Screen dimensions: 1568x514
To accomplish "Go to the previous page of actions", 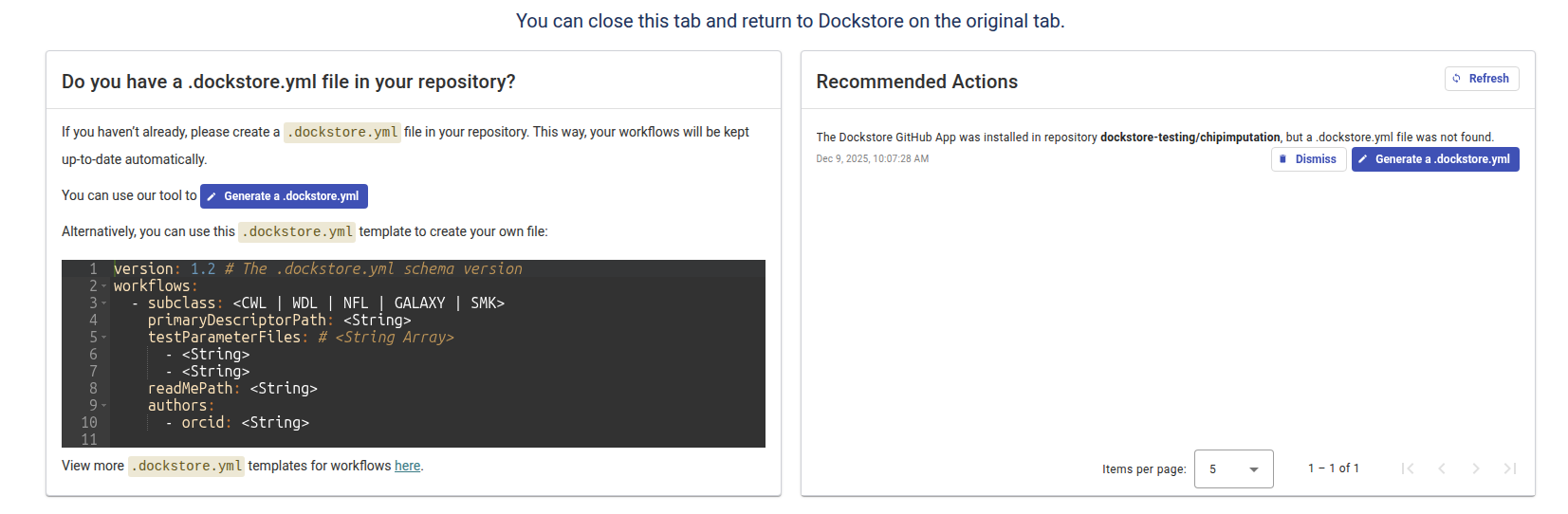I will [x=1442, y=468].
